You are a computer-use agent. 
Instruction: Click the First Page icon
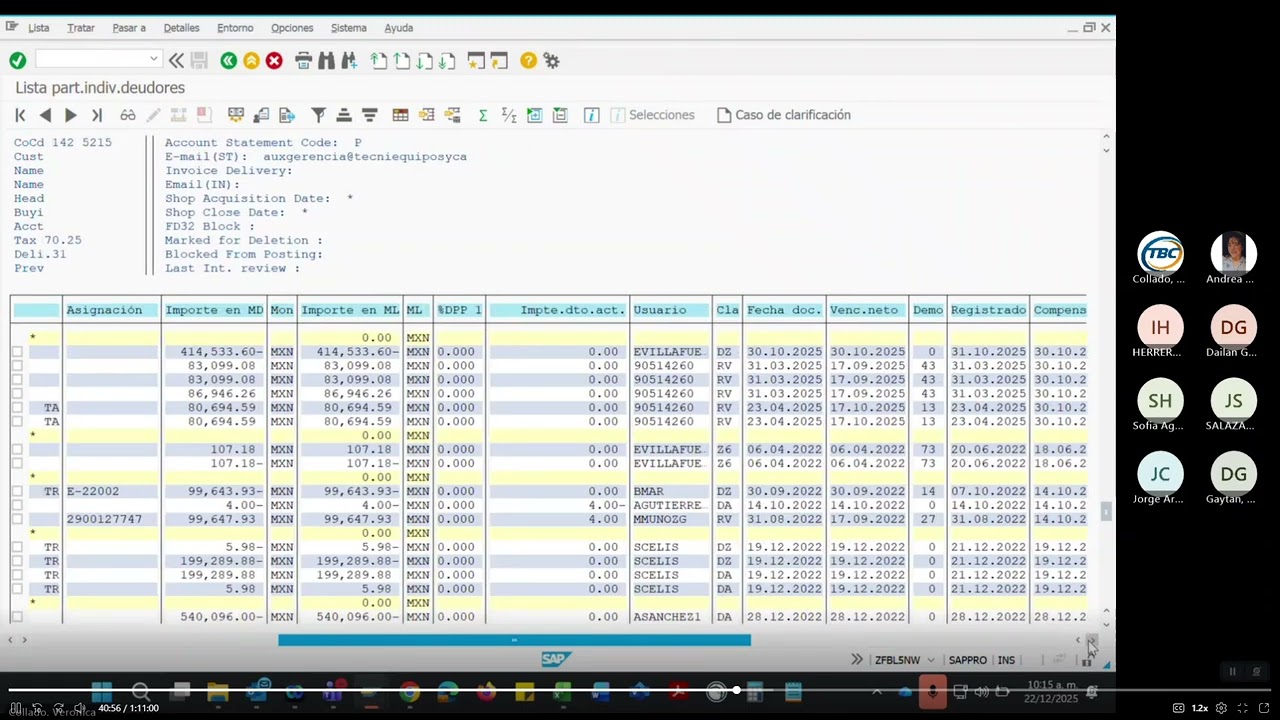[x=379, y=61]
